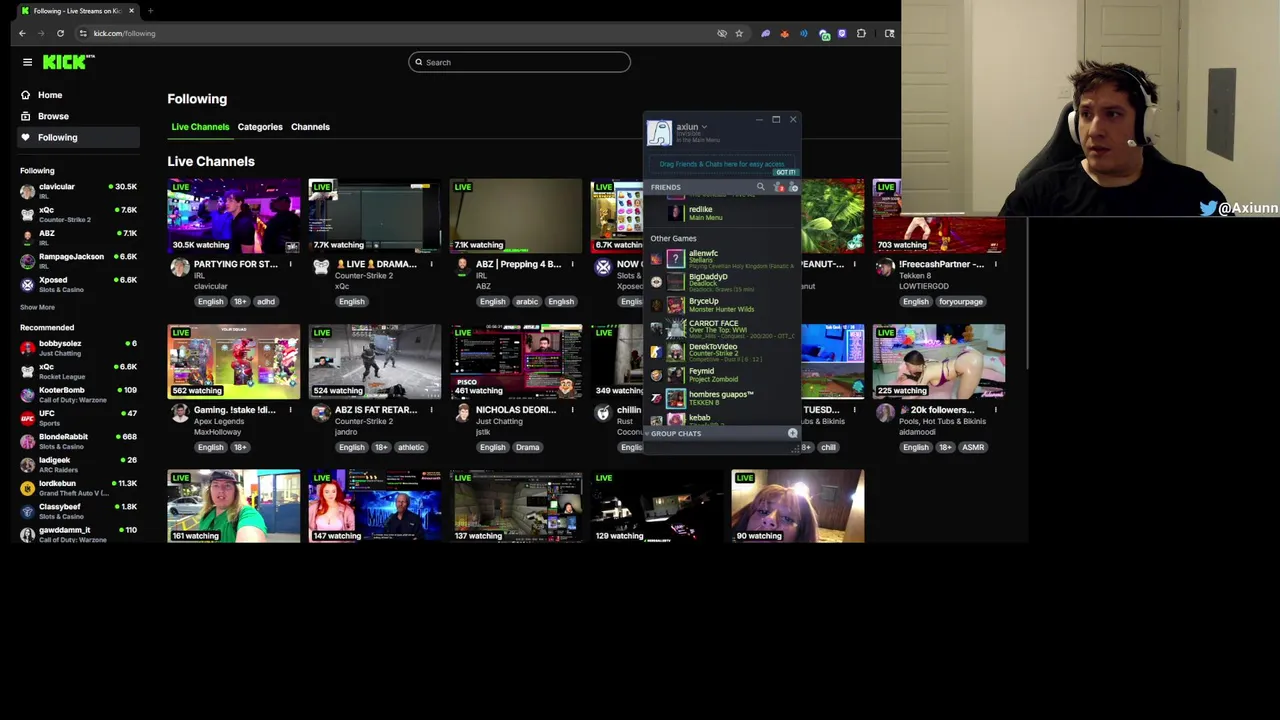Screen dimensions: 1280x720
Task: Open browser extensions puzzle icon
Action: (861, 33)
